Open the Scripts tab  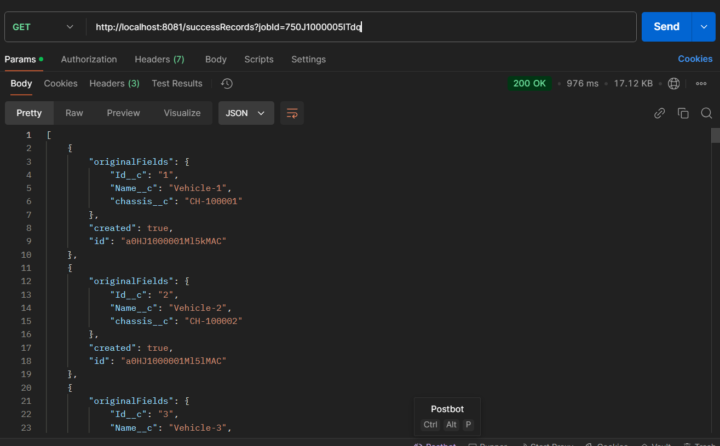tap(259, 59)
